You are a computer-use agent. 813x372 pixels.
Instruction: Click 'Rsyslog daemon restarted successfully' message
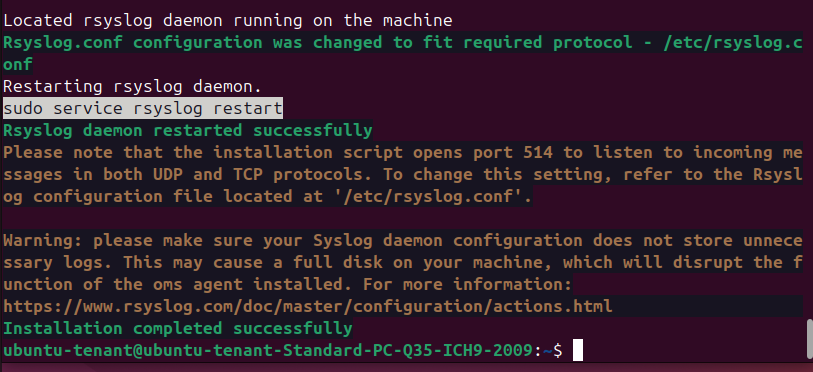pos(188,130)
